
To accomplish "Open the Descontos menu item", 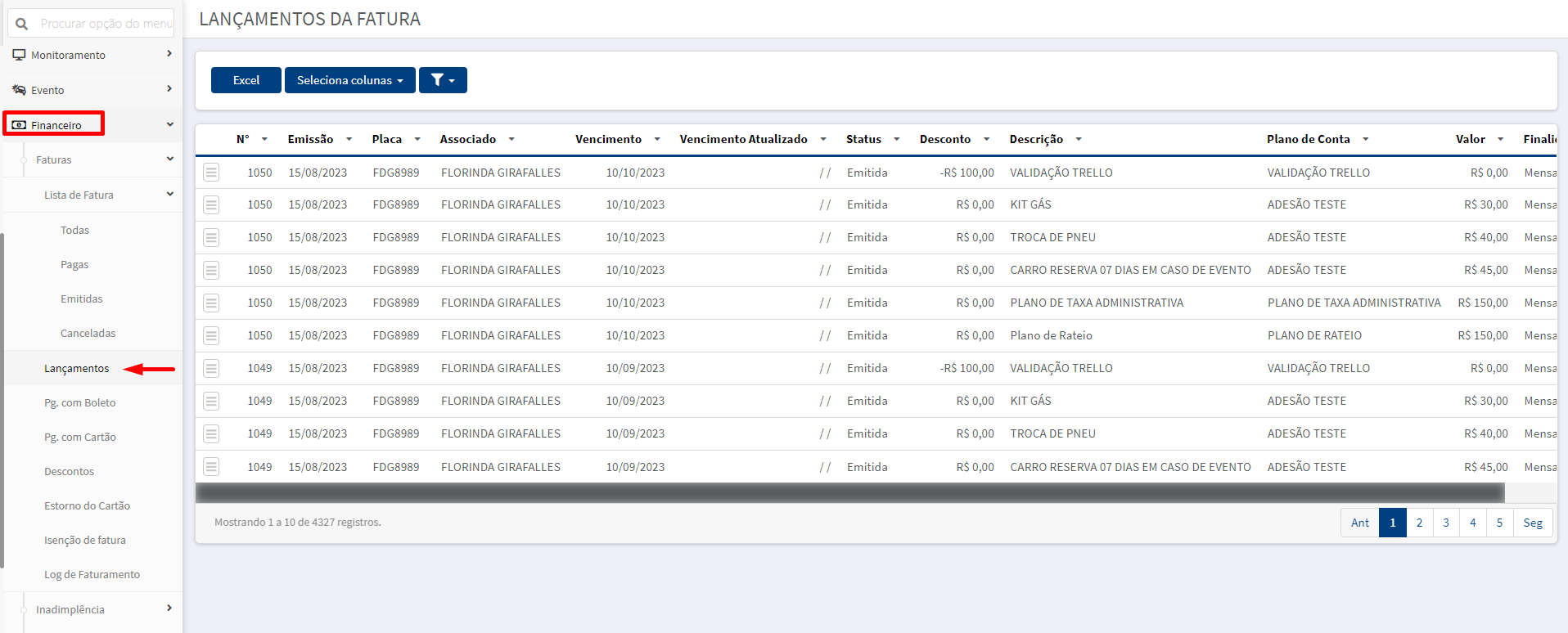I will (x=70, y=472).
